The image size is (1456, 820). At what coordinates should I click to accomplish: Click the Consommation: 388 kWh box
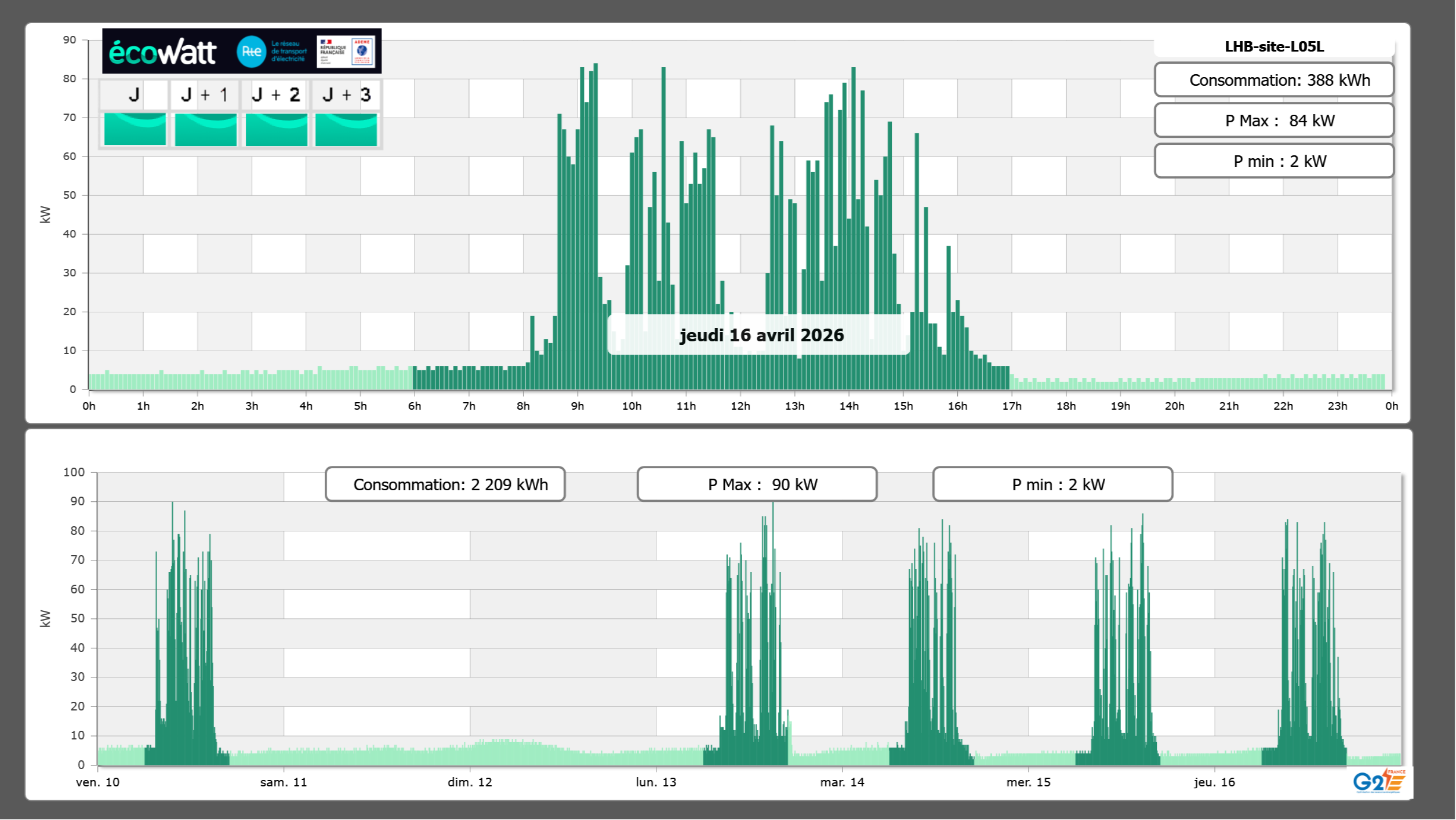point(1274,80)
